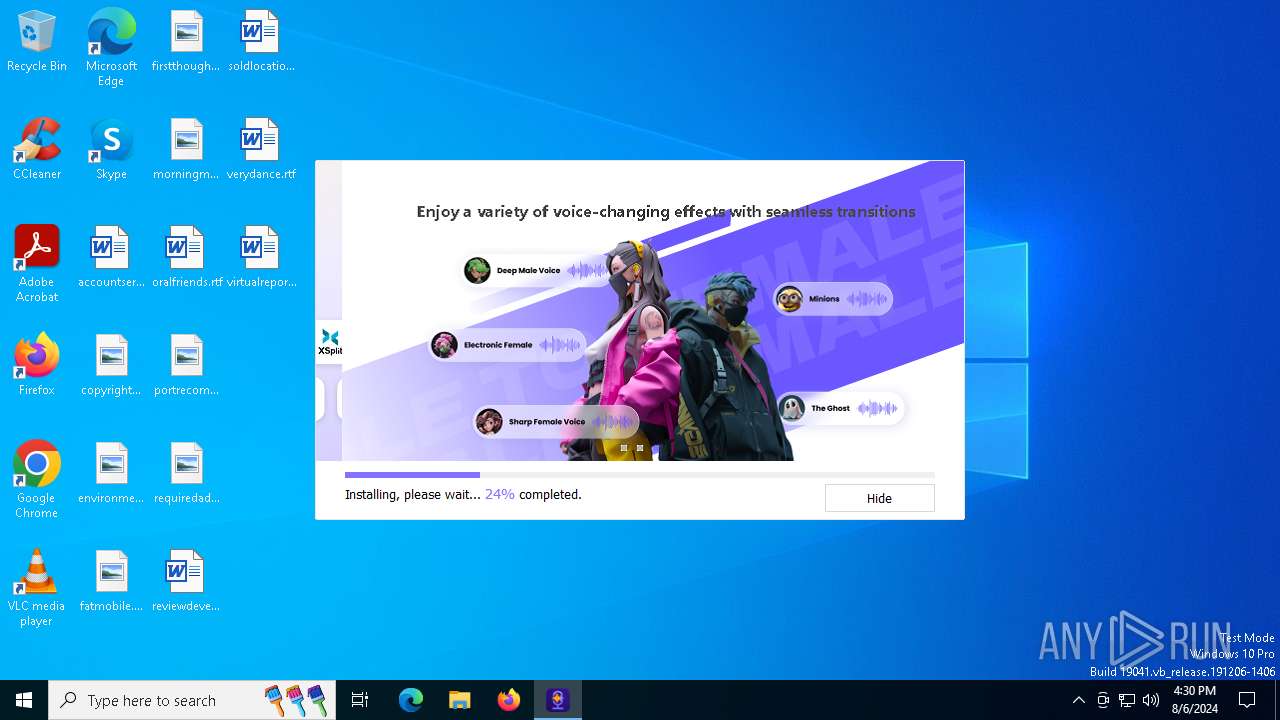Select the virtualrepor... document icon
Image resolution: width=1280 pixels, height=720 pixels.
tap(261, 257)
